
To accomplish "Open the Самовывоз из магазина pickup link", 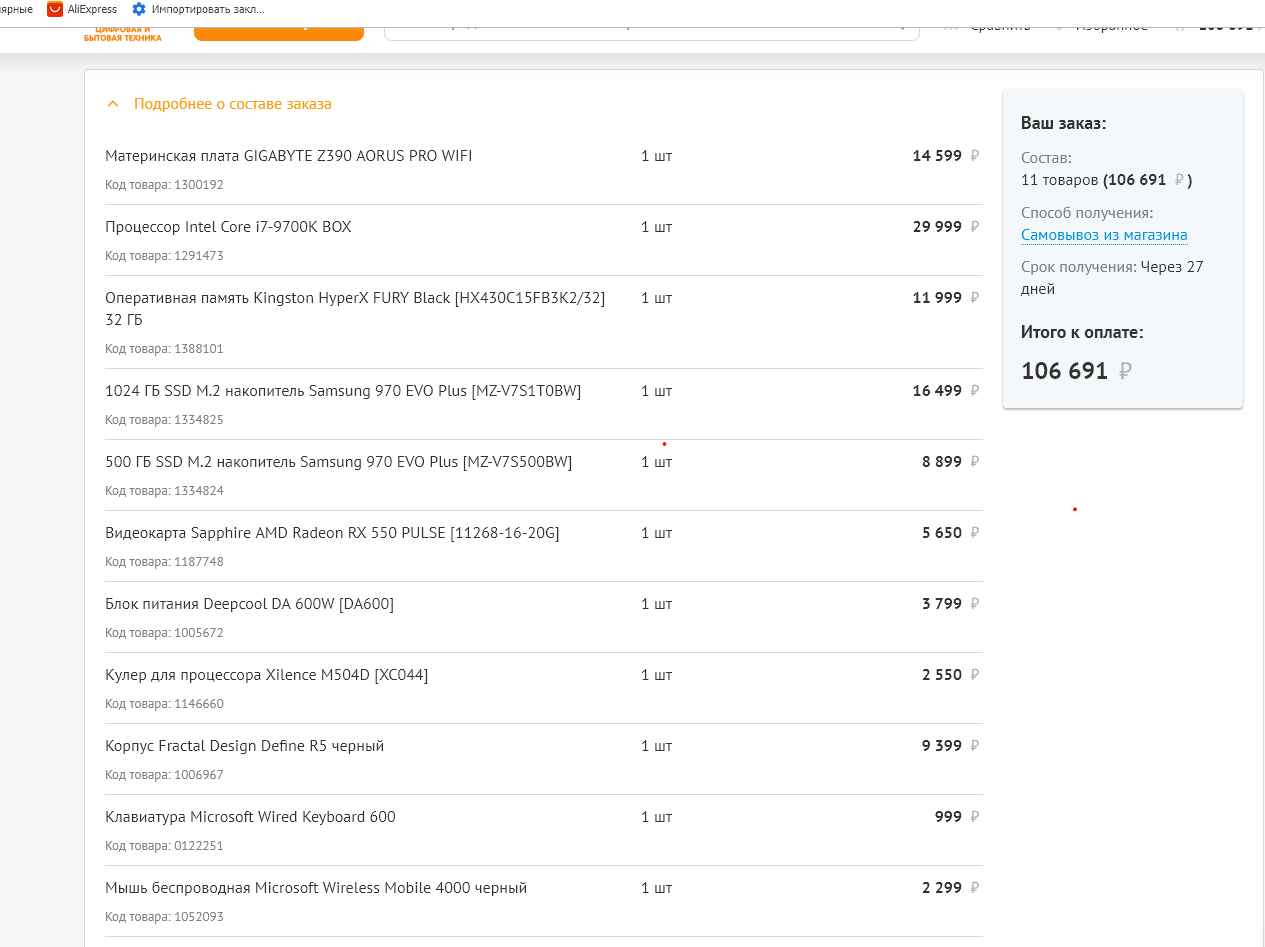I will [x=1104, y=236].
